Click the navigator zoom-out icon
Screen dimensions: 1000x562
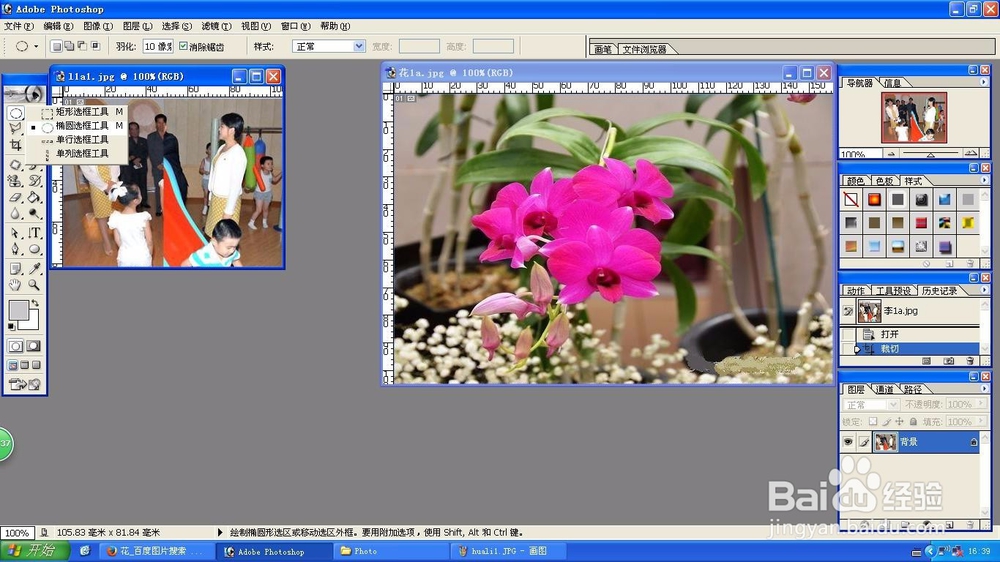(x=891, y=154)
